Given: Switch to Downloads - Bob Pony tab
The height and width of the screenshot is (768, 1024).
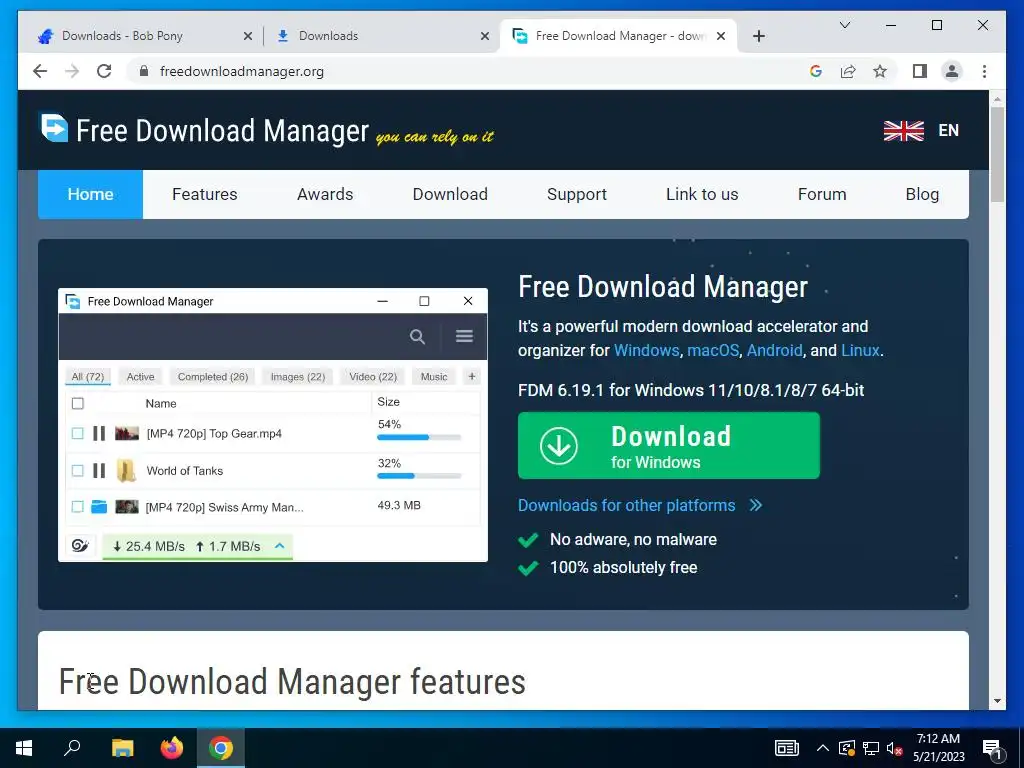Looking at the screenshot, I should (144, 36).
